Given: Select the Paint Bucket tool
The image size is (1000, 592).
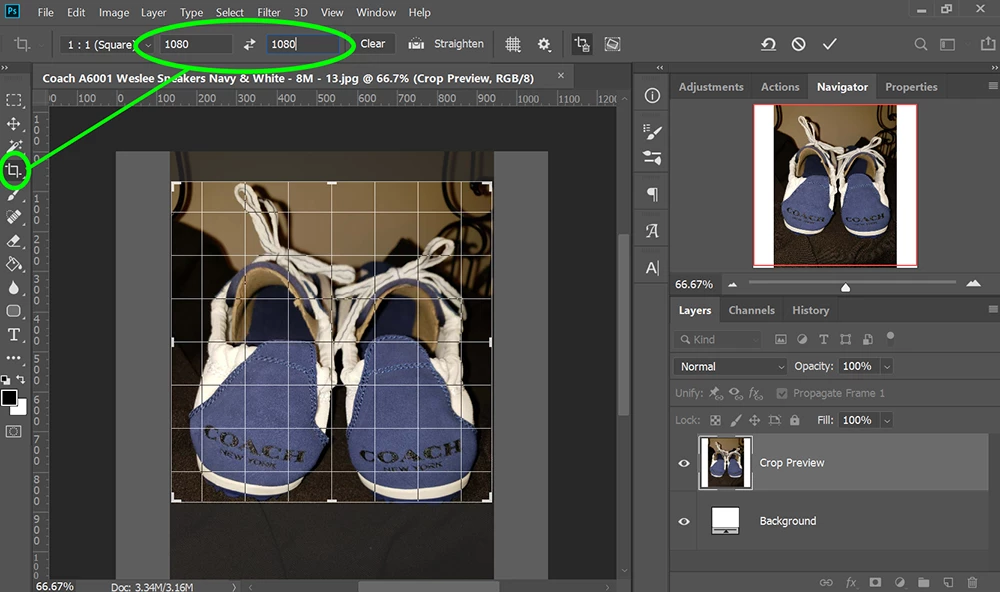Looking at the screenshot, I should tap(13, 264).
